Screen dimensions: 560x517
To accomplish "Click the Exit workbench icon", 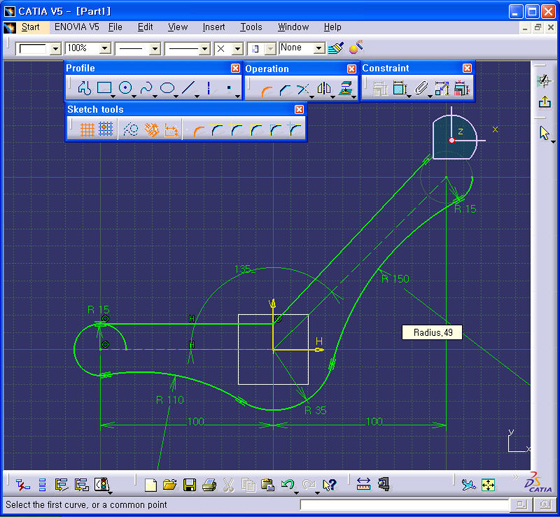I will point(545,102).
